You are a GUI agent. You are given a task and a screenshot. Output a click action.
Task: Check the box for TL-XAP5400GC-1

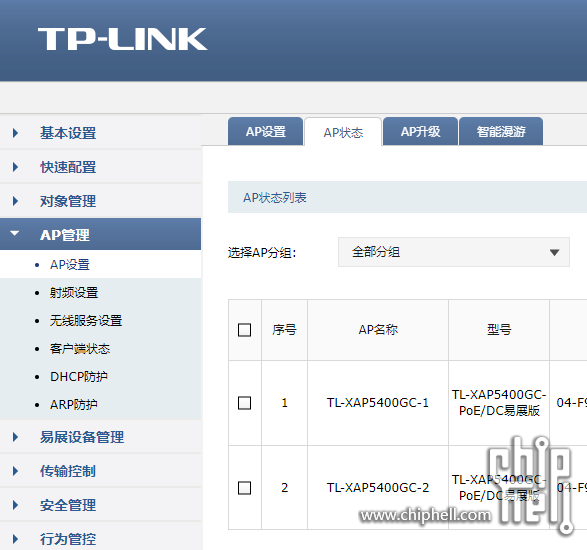[x=244, y=403]
